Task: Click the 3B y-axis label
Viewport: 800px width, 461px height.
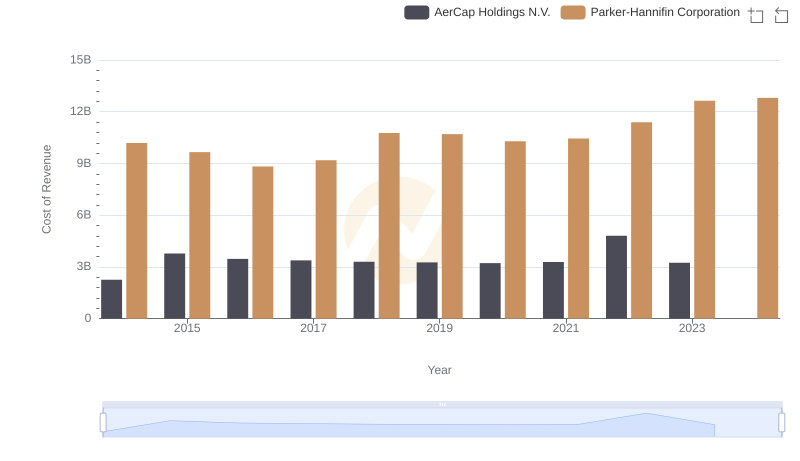Action: (x=84, y=266)
